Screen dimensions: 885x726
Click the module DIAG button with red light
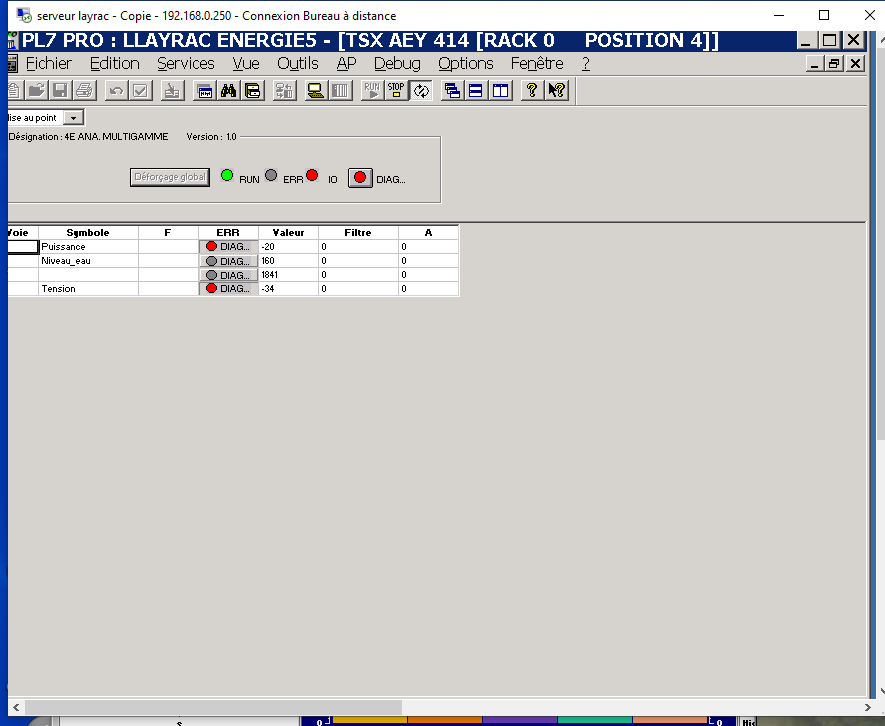pos(360,178)
